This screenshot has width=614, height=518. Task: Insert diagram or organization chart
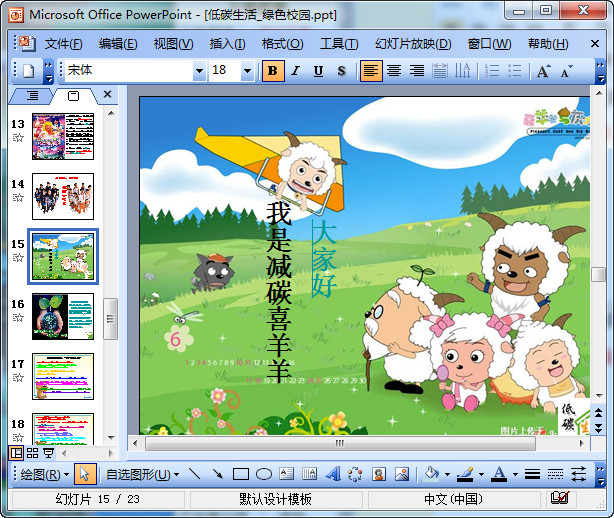coord(355,474)
